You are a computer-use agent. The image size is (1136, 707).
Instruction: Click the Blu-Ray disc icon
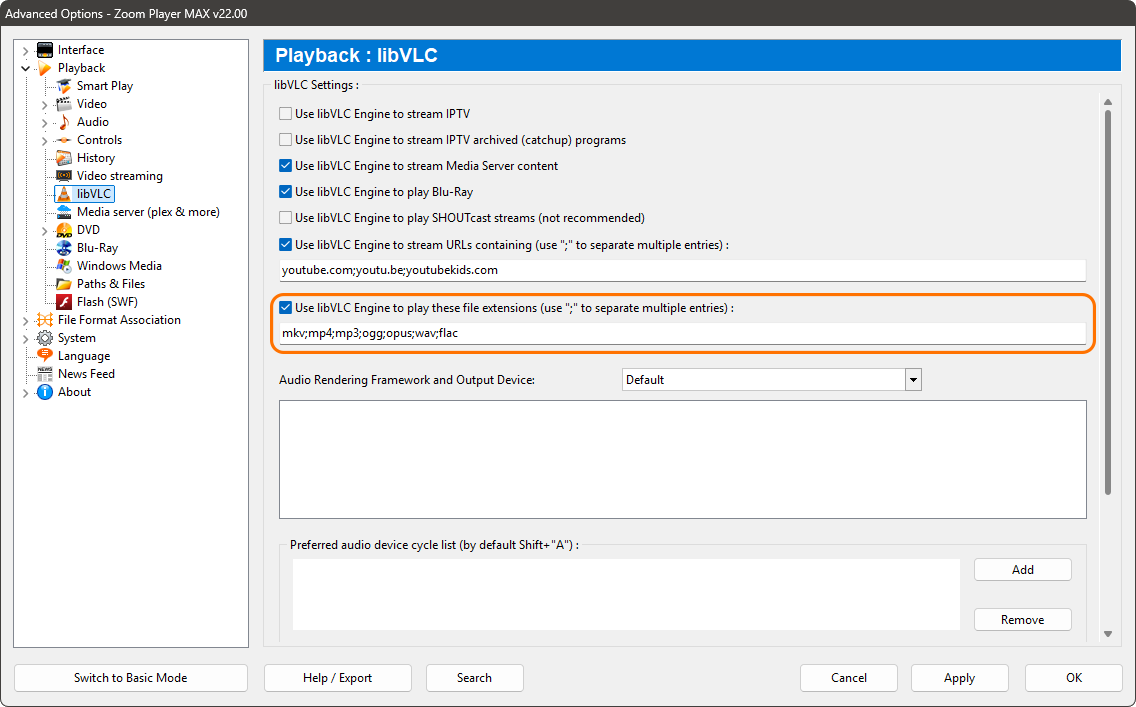(x=64, y=247)
